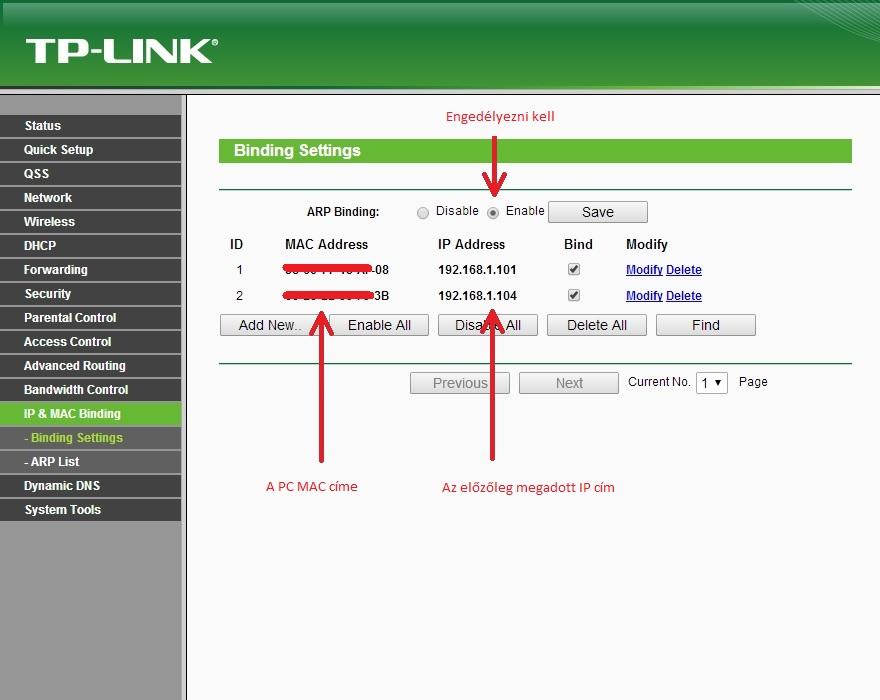The height and width of the screenshot is (700, 880).
Task: Click the ARP Binding: label
Action: tap(343, 212)
